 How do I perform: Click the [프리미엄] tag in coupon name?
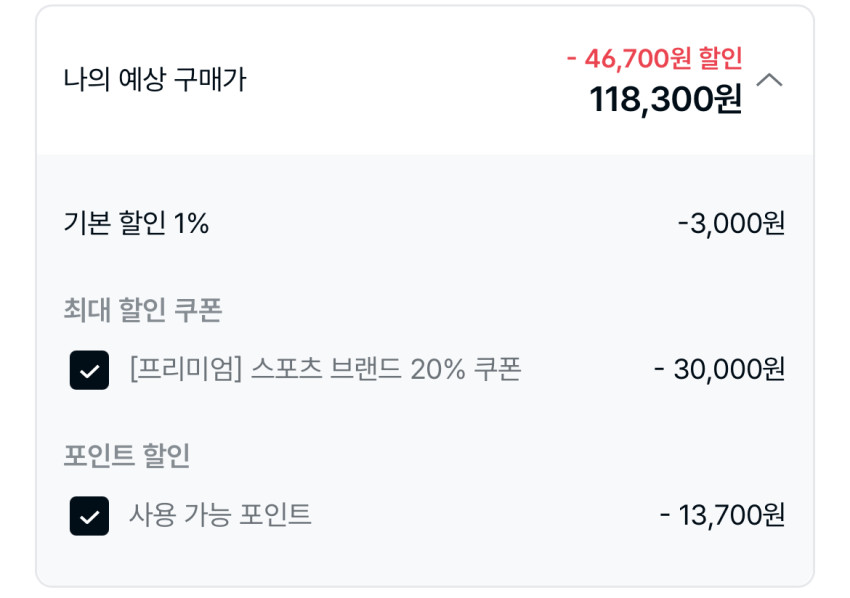click(186, 369)
